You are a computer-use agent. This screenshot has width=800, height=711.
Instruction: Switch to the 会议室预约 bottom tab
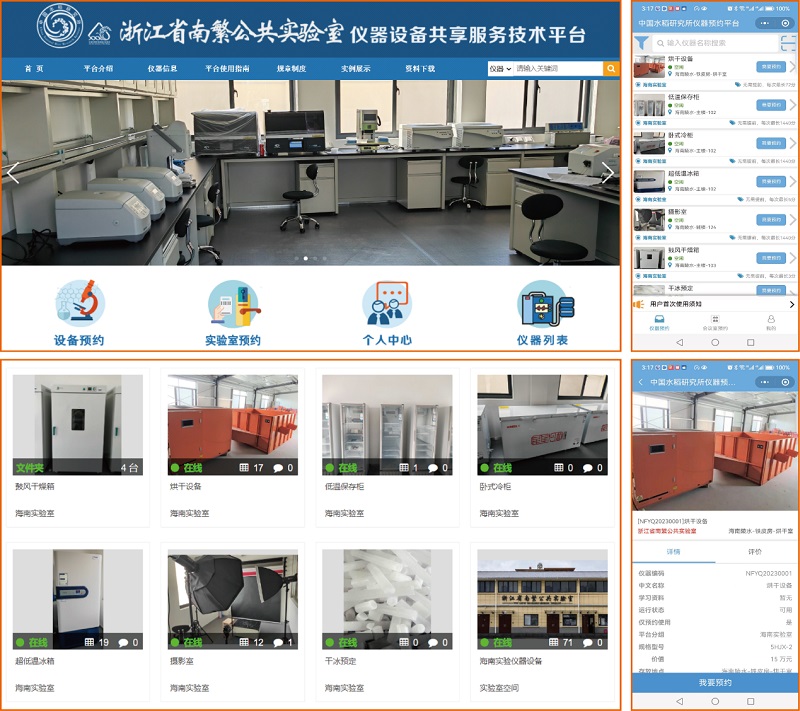(x=715, y=323)
